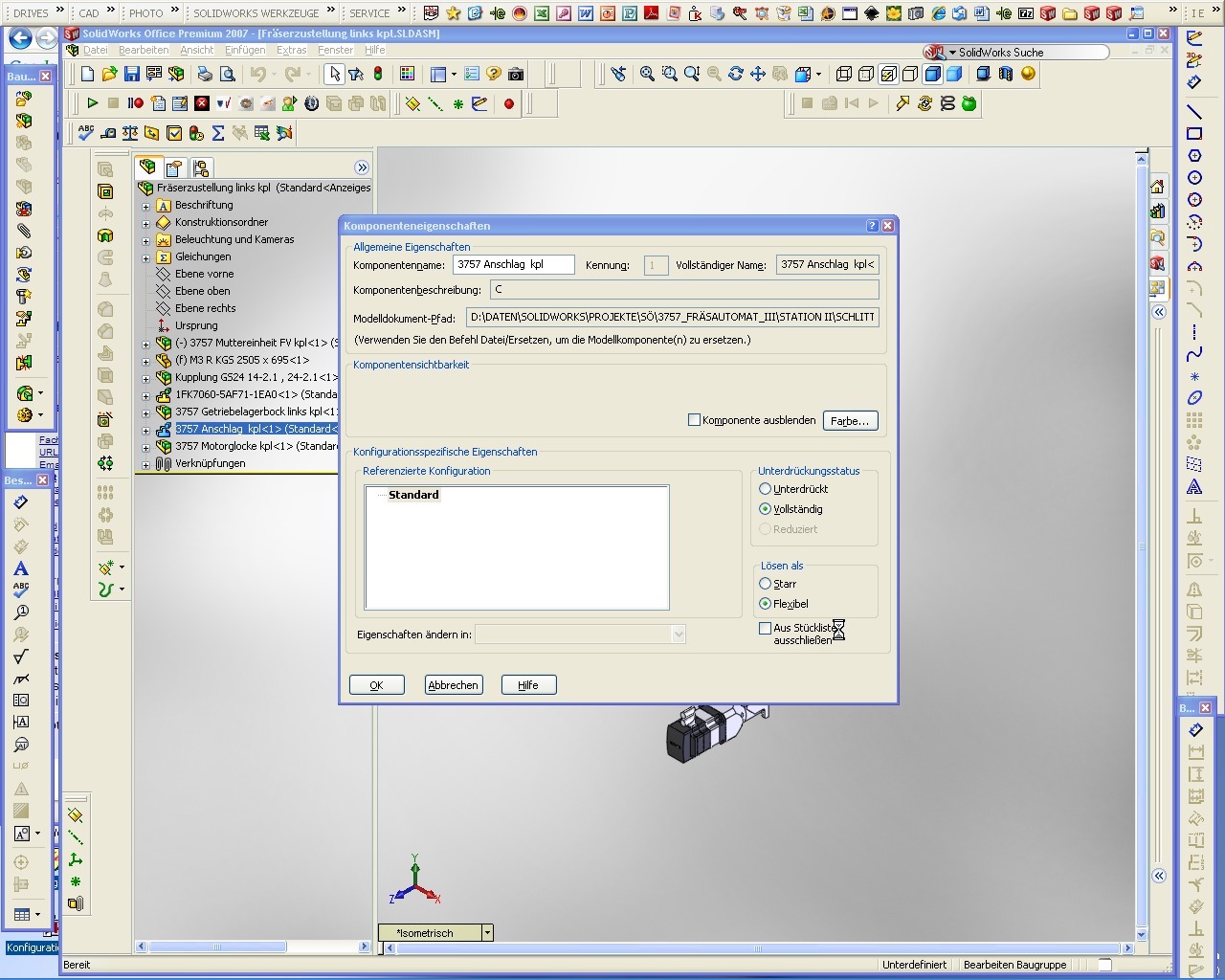Image resolution: width=1225 pixels, height=980 pixels.
Task: Expand Beleuchtung und Kameras node
Action: tap(145, 240)
